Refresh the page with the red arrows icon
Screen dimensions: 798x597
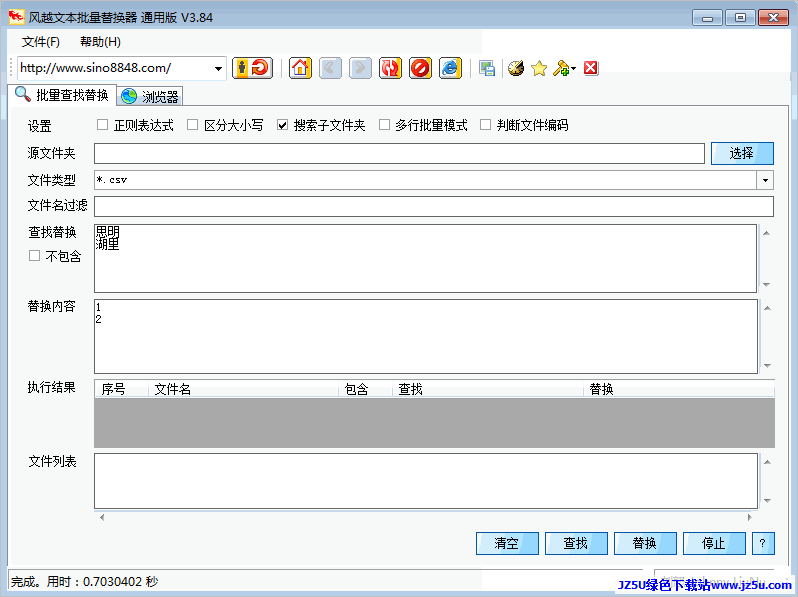390,68
